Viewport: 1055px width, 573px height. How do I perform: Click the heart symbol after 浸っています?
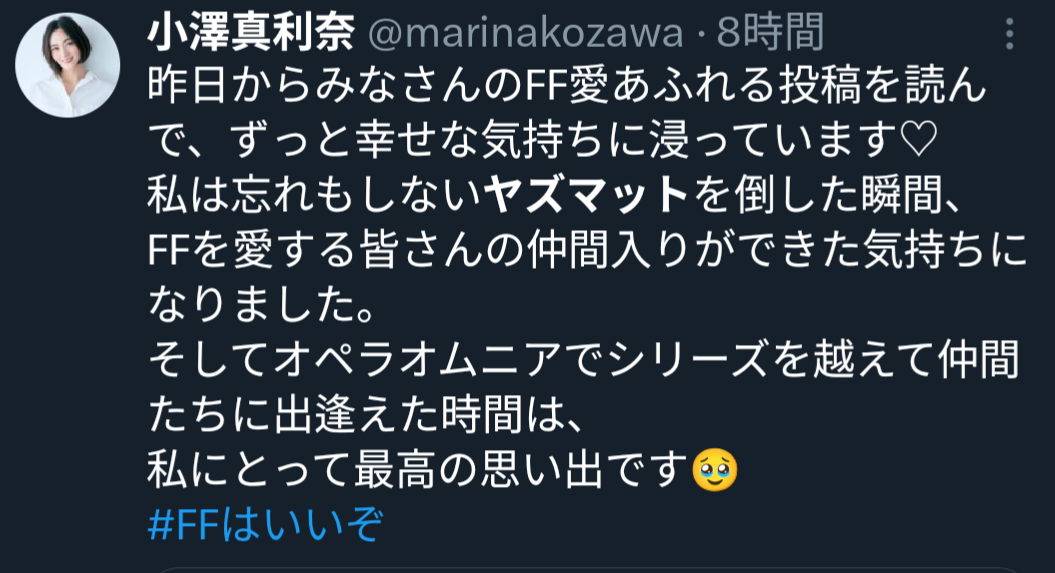pos(918,140)
